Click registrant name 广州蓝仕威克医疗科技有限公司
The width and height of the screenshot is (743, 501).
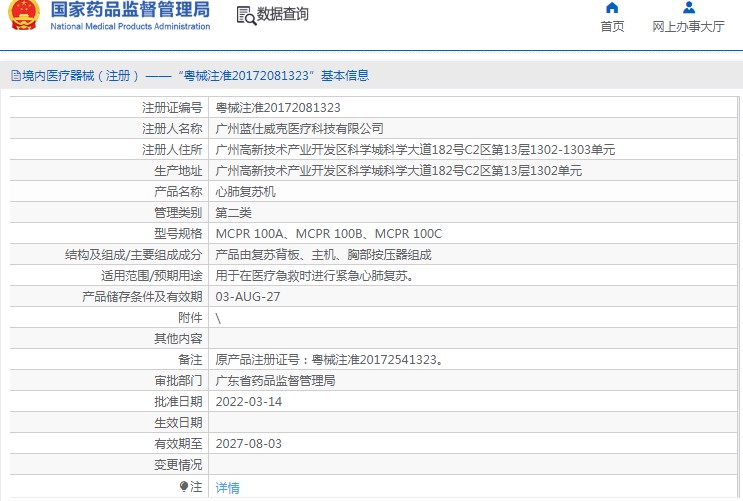point(299,129)
